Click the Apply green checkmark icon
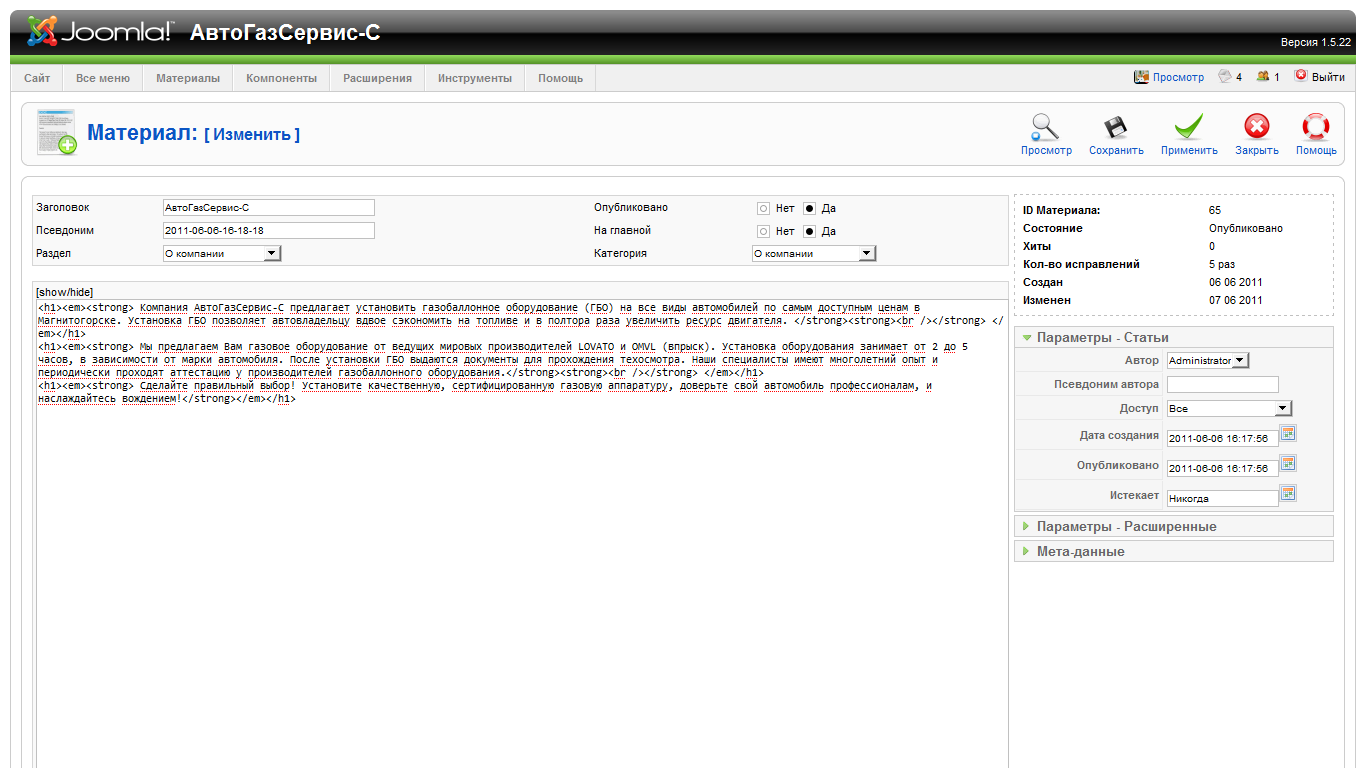This screenshot has width=1366, height=768. [x=1189, y=127]
